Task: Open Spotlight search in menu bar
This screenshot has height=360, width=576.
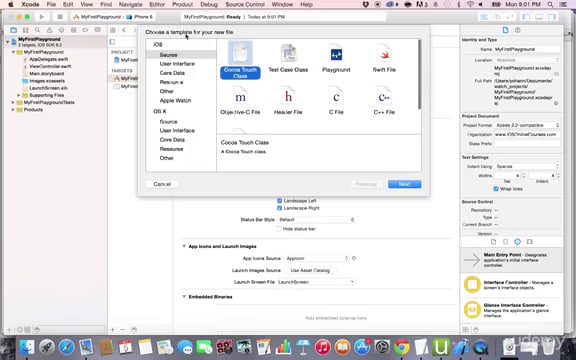Action: [x=550, y=4]
